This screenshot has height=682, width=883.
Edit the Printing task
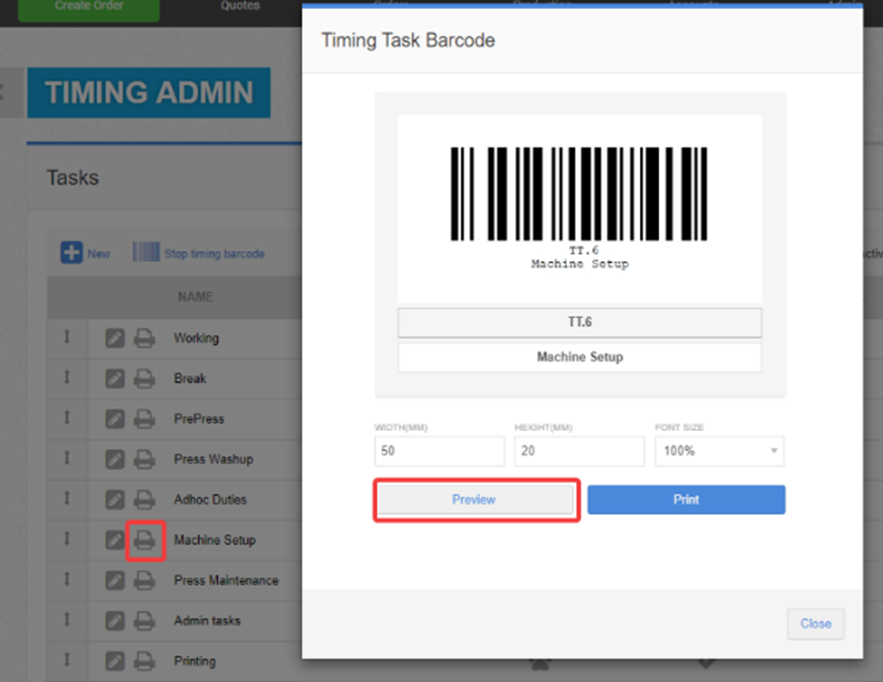(115, 661)
